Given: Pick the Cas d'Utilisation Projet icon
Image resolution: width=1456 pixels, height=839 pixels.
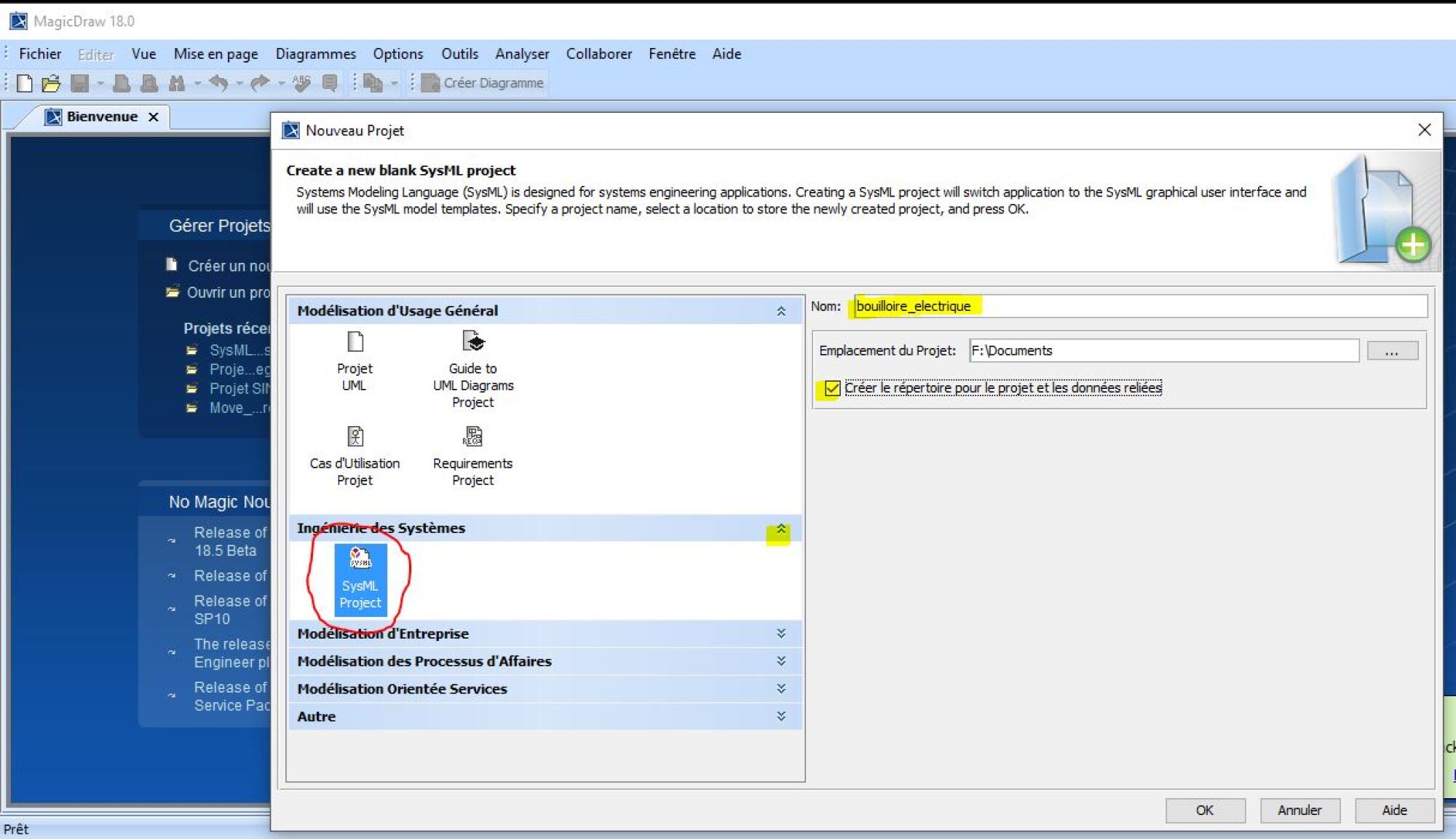Looking at the screenshot, I should tap(355, 437).
